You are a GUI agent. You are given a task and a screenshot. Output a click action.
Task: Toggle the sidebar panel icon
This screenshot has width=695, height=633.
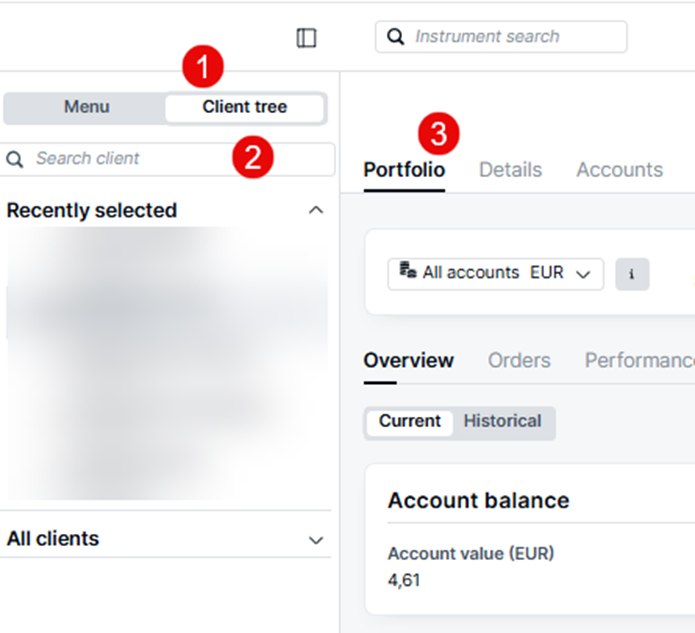[307, 38]
